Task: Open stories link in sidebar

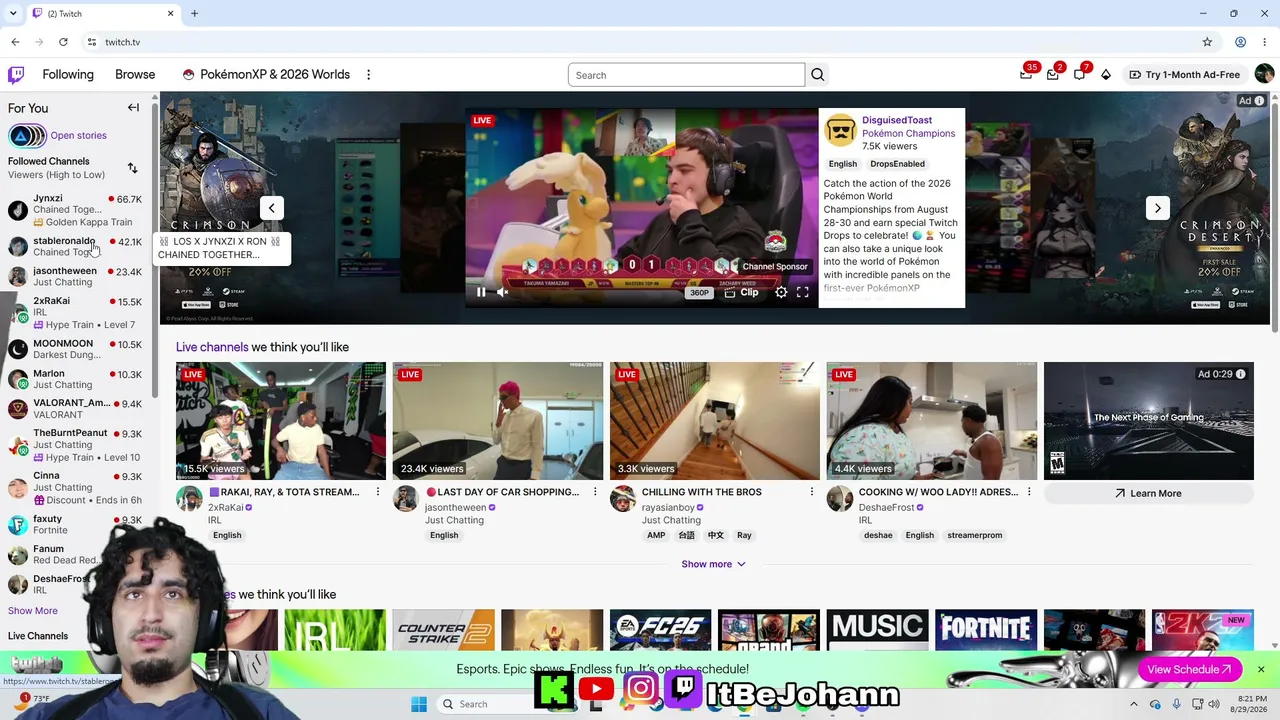Action: tap(78, 136)
